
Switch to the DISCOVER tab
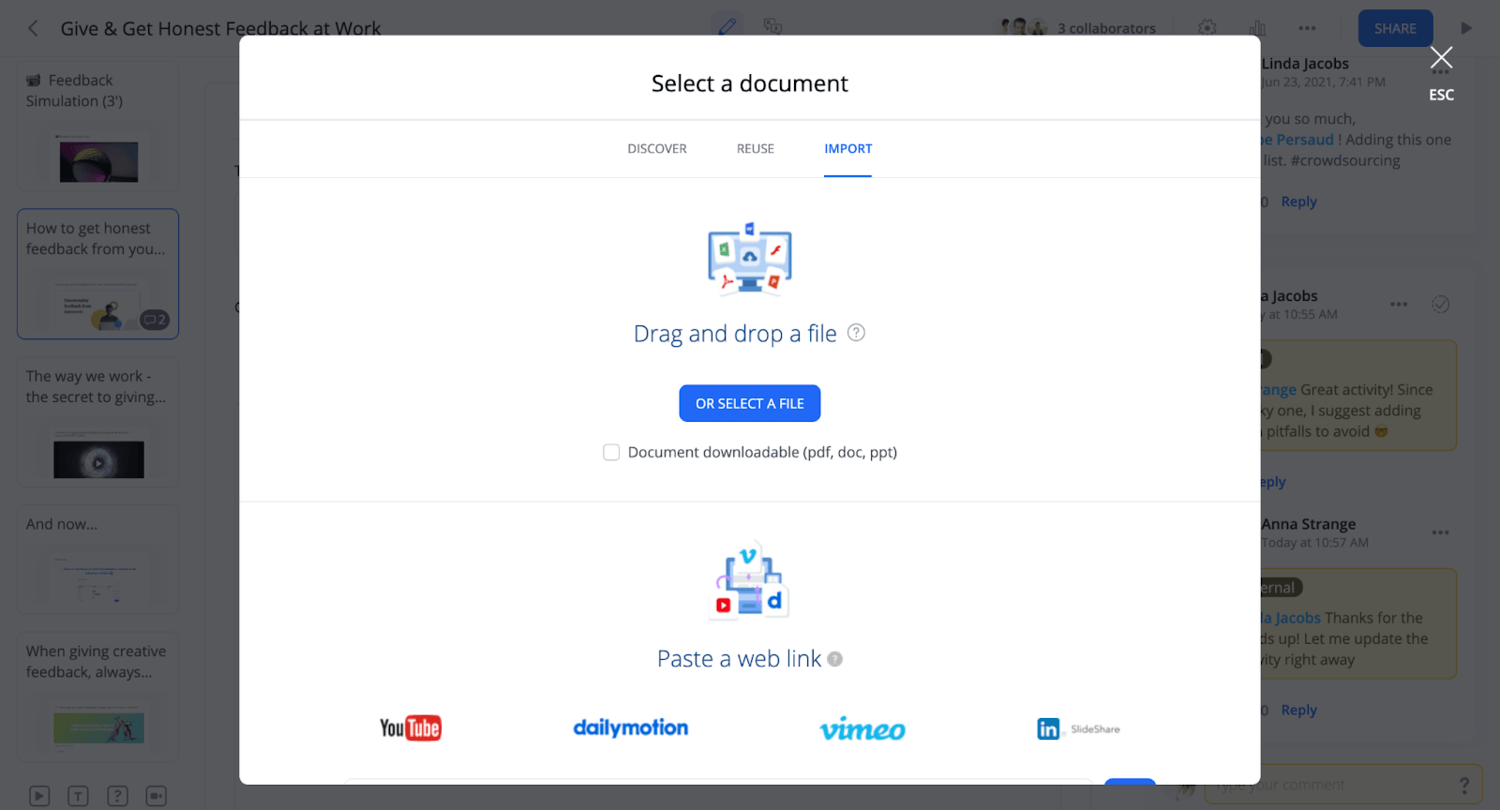[x=657, y=148]
